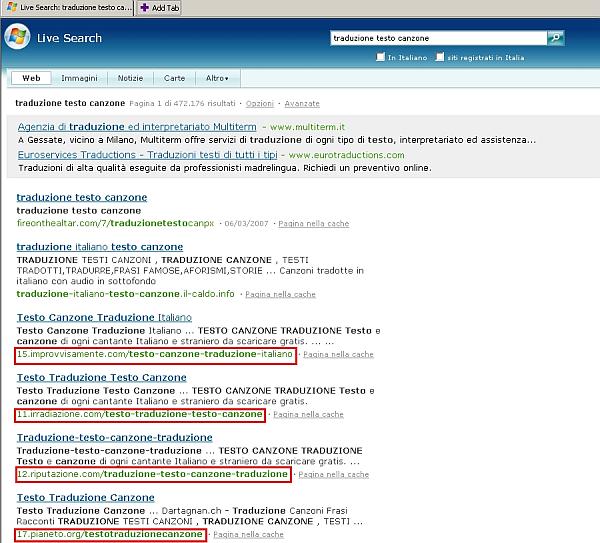Screen dimensions: 600x543
Task: Tick the "siti registrati in Italia" checkbox
Action: pos(440,57)
